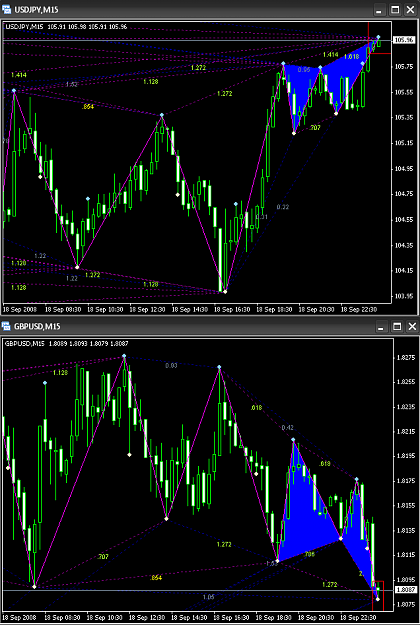Click the USDJPY OHLC header line inside chart
Image resolution: width=420 pixels, height=625 pixels.
click(66, 27)
